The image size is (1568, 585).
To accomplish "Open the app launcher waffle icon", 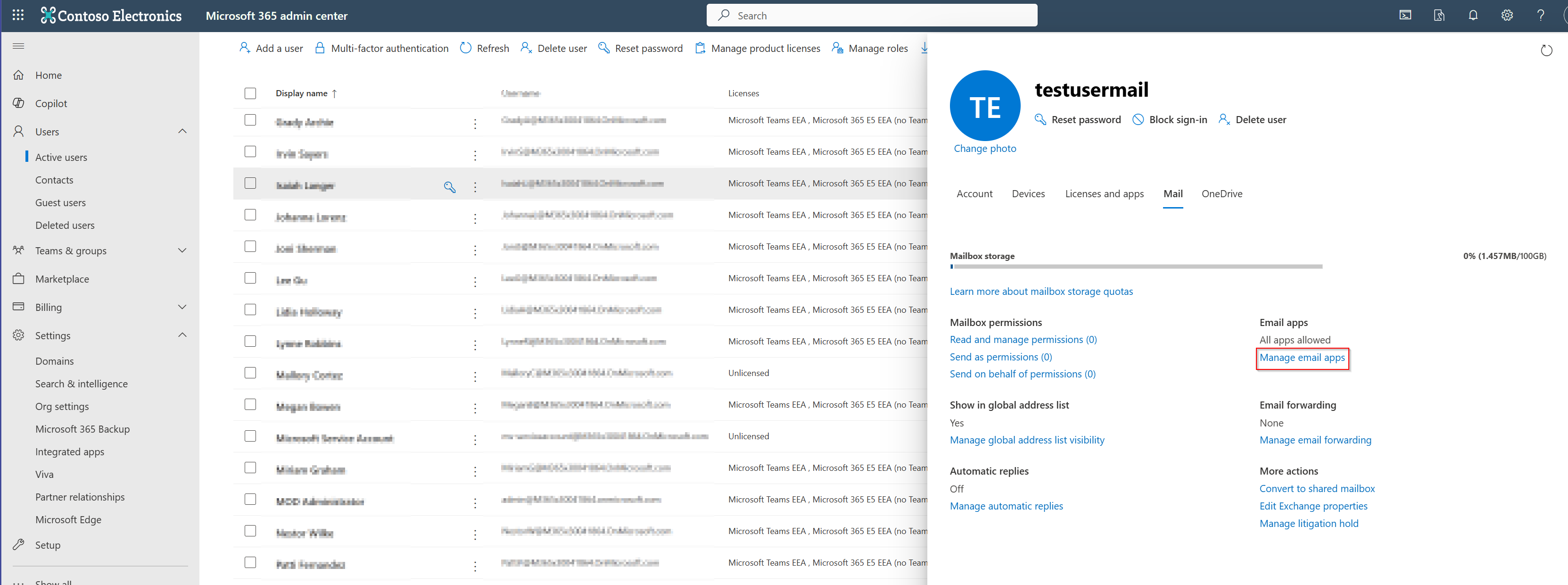I will coord(18,15).
